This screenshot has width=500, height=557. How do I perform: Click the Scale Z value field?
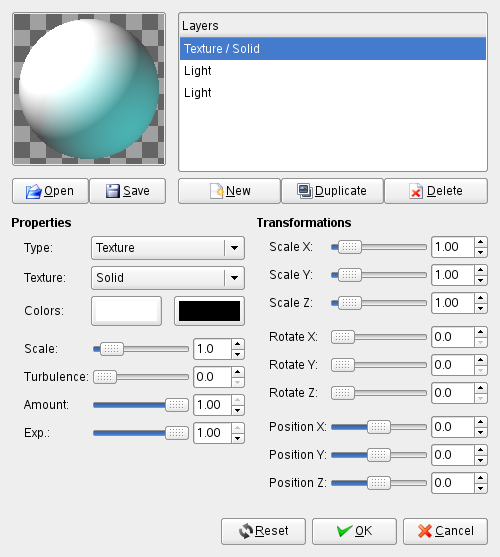453,303
